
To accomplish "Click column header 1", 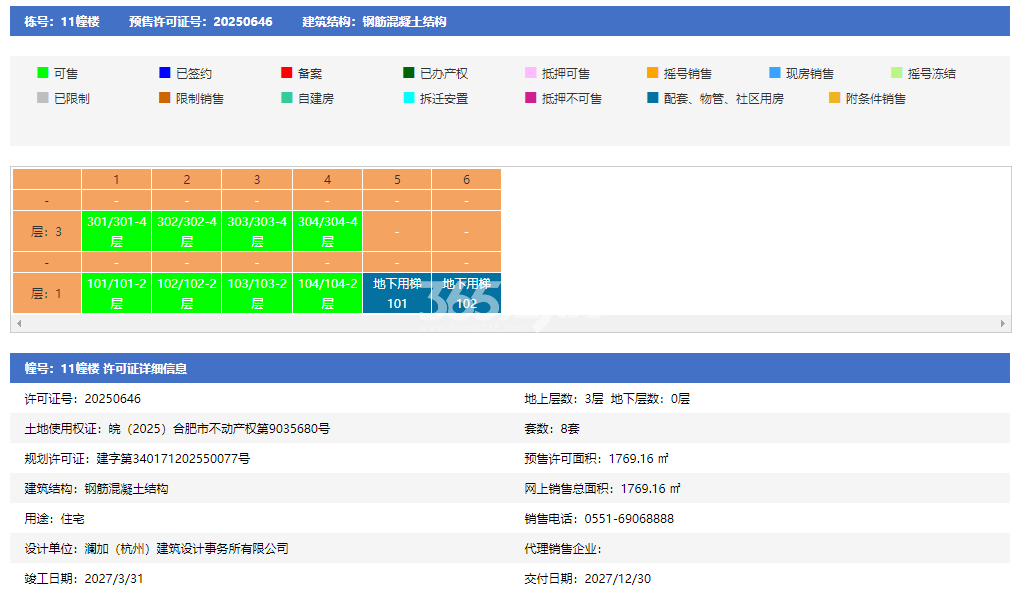I will (x=116, y=180).
